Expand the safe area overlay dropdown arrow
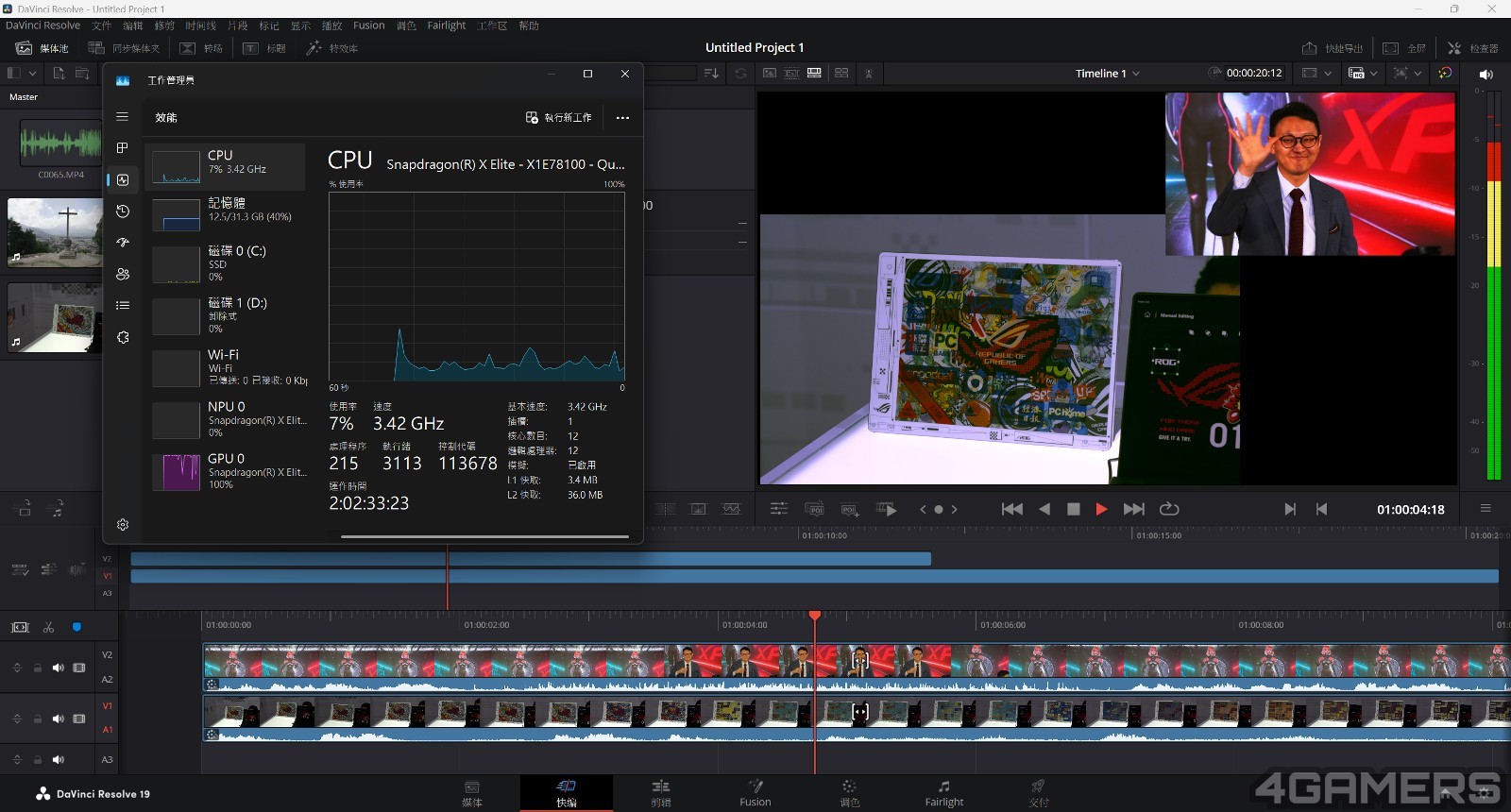Screen dimensions: 1511x812 coord(1418,73)
